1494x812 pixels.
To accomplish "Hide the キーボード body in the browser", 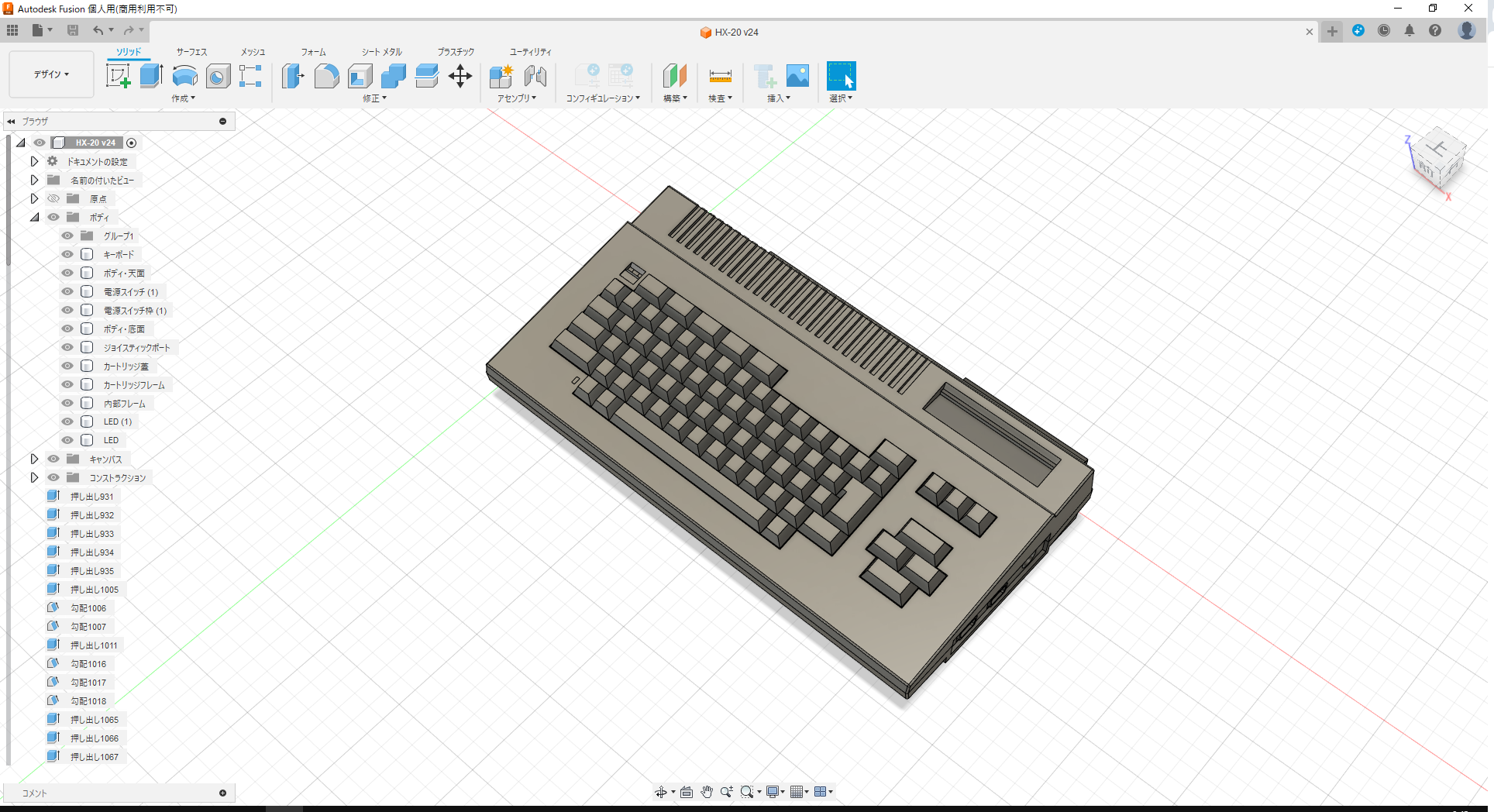I will coord(67,254).
